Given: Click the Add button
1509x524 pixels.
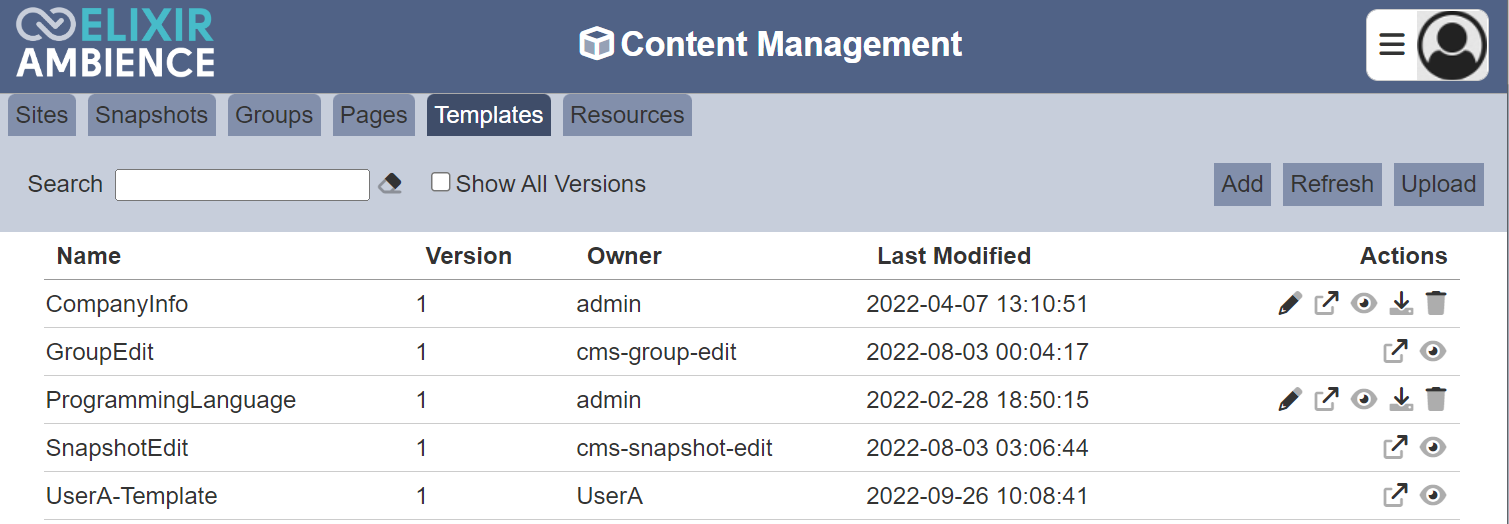Looking at the screenshot, I should (x=1242, y=184).
